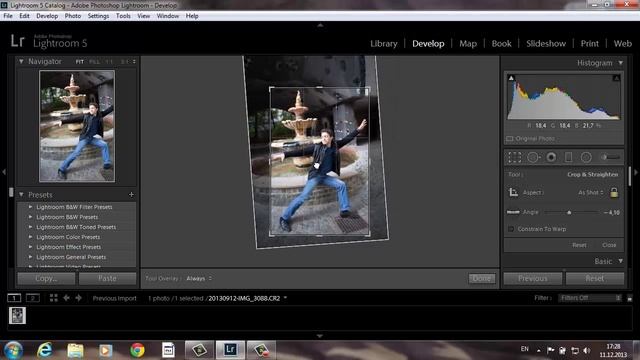The width and height of the screenshot is (640, 360).
Task: Expand the Basic panel triangle
Action: pos(620,261)
